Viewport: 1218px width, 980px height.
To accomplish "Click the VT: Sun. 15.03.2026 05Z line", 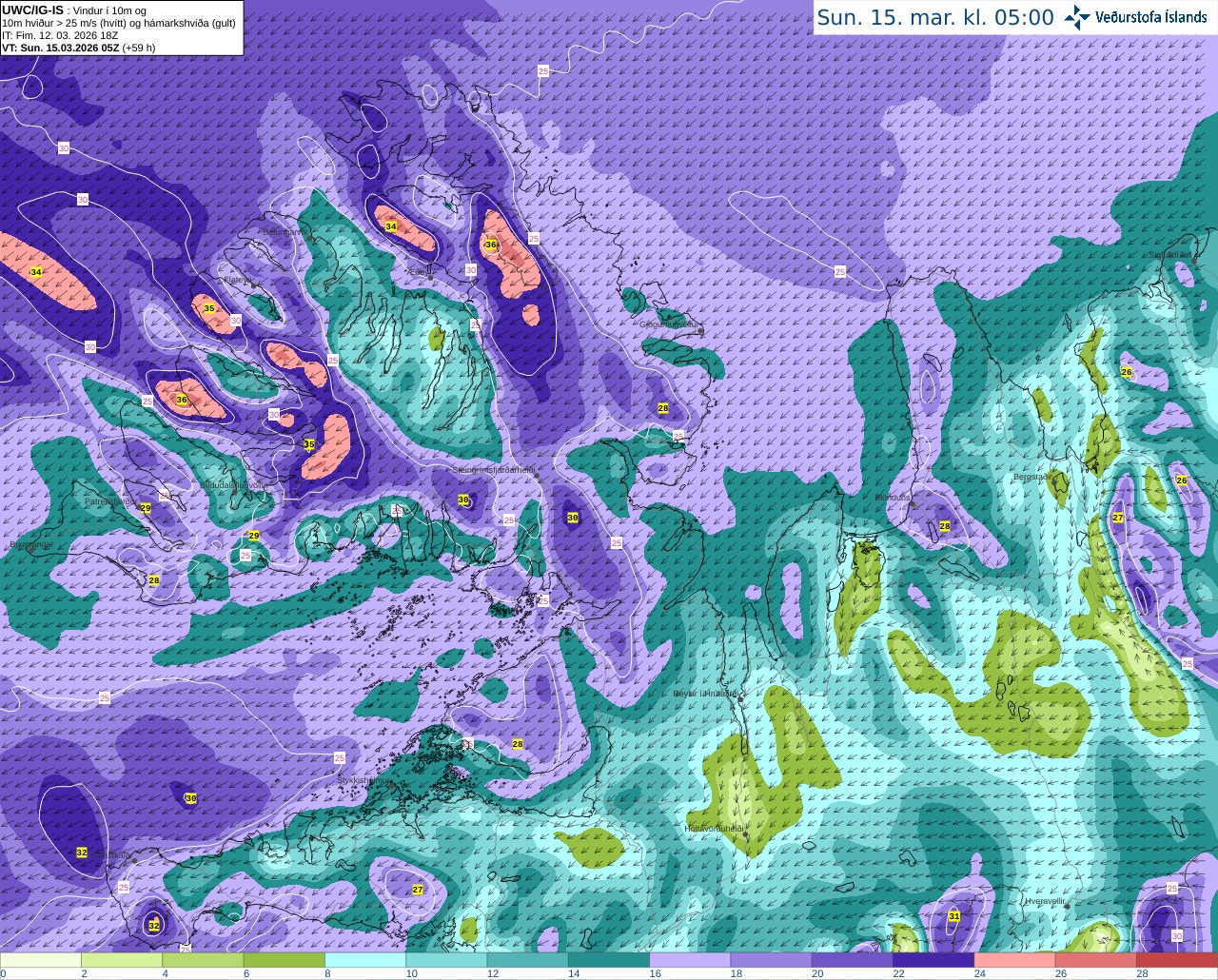I will [78, 47].
